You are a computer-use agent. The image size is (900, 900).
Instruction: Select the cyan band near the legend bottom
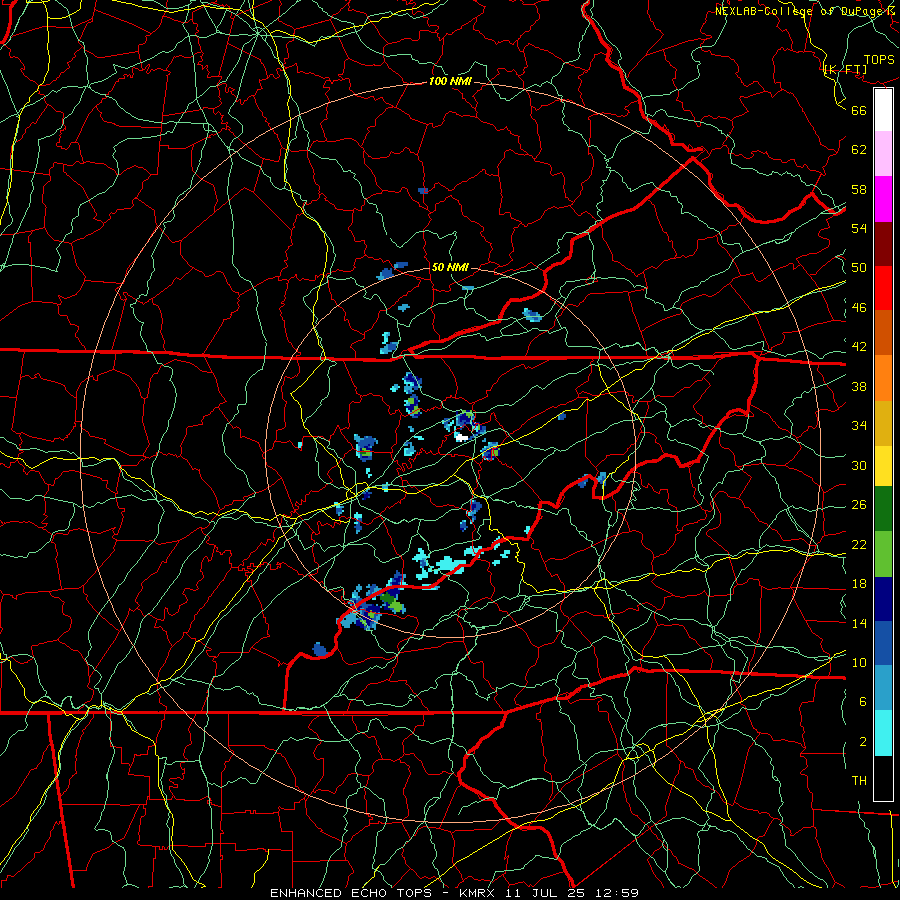point(883,733)
